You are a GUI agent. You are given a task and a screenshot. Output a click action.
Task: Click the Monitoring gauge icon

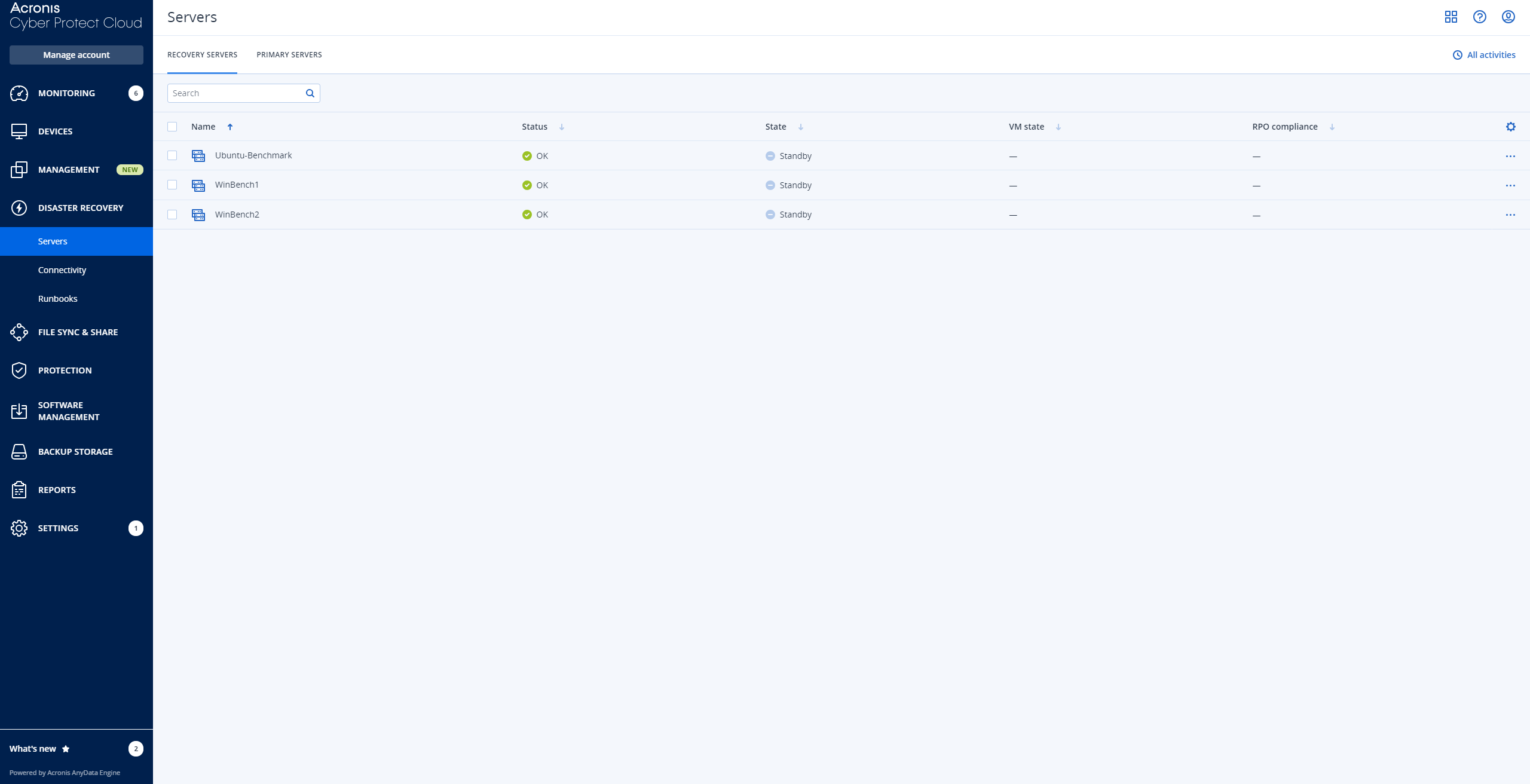tap(19, 93)
